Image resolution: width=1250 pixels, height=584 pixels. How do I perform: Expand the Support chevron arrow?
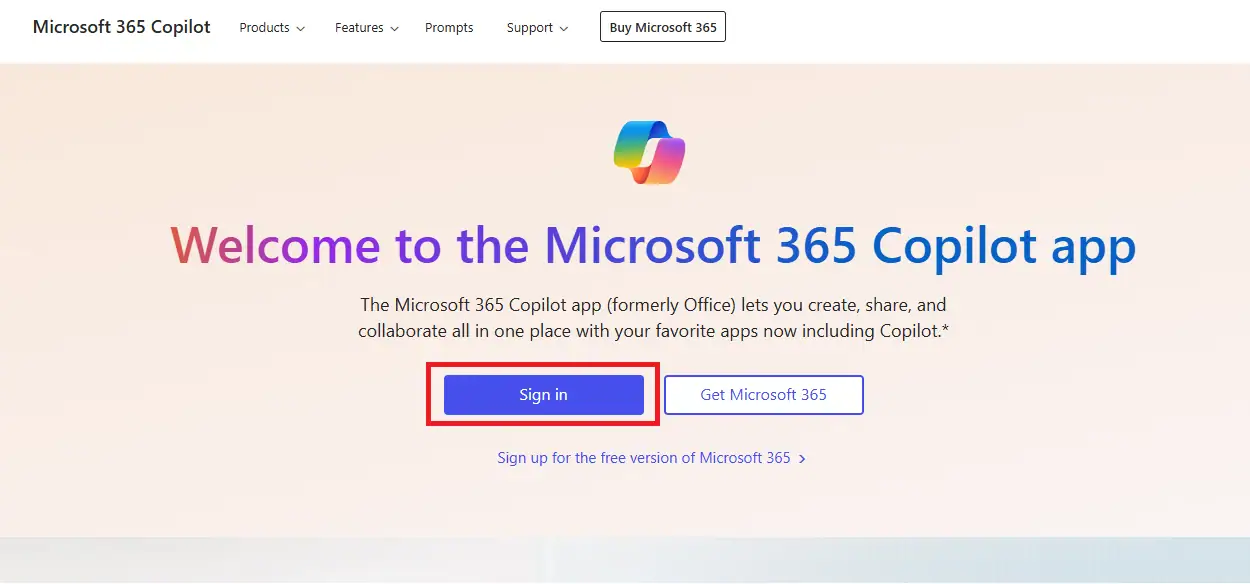coord(564,28)
